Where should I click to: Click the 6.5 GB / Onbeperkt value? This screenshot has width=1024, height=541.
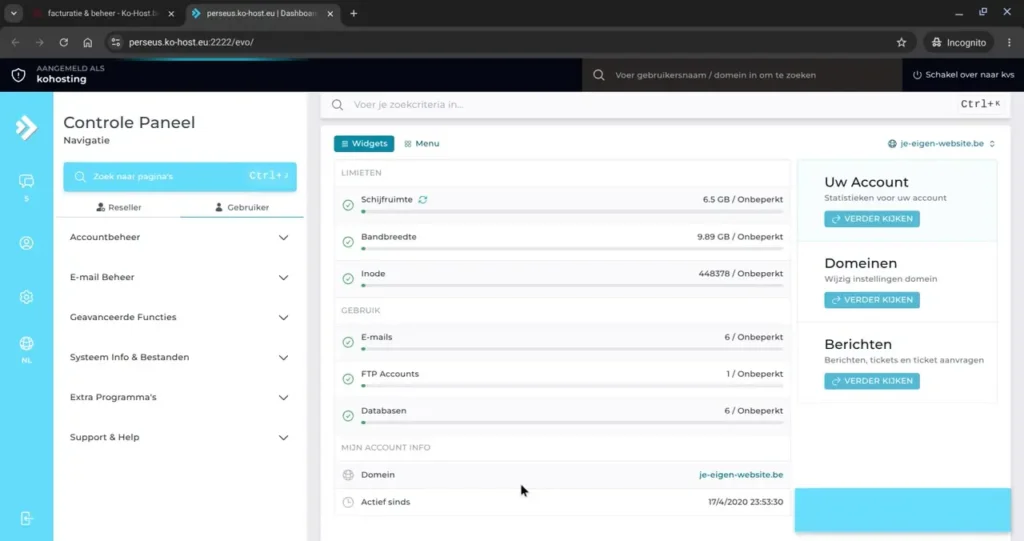[743, 200]
